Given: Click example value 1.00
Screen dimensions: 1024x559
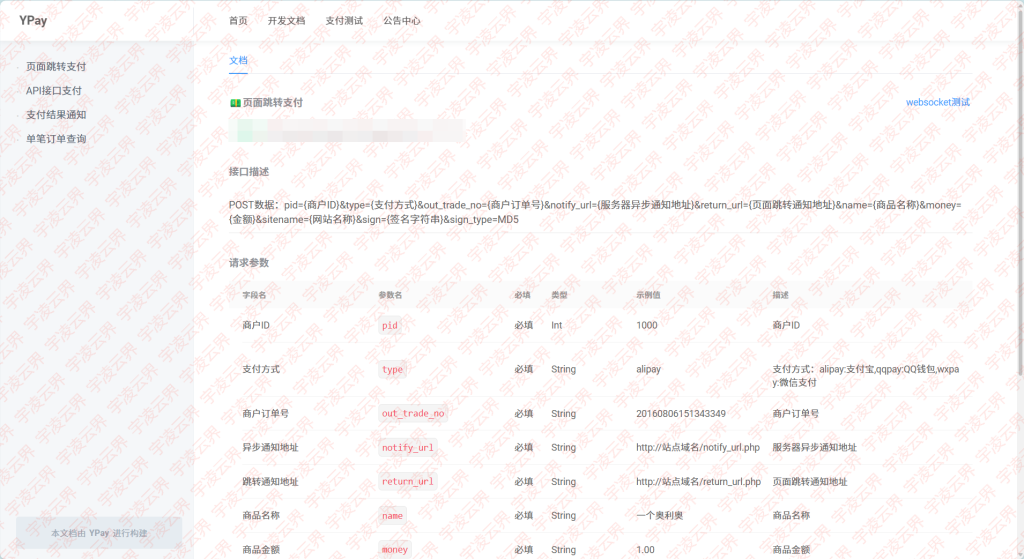Looking at the screenshot, I should 645,550.
